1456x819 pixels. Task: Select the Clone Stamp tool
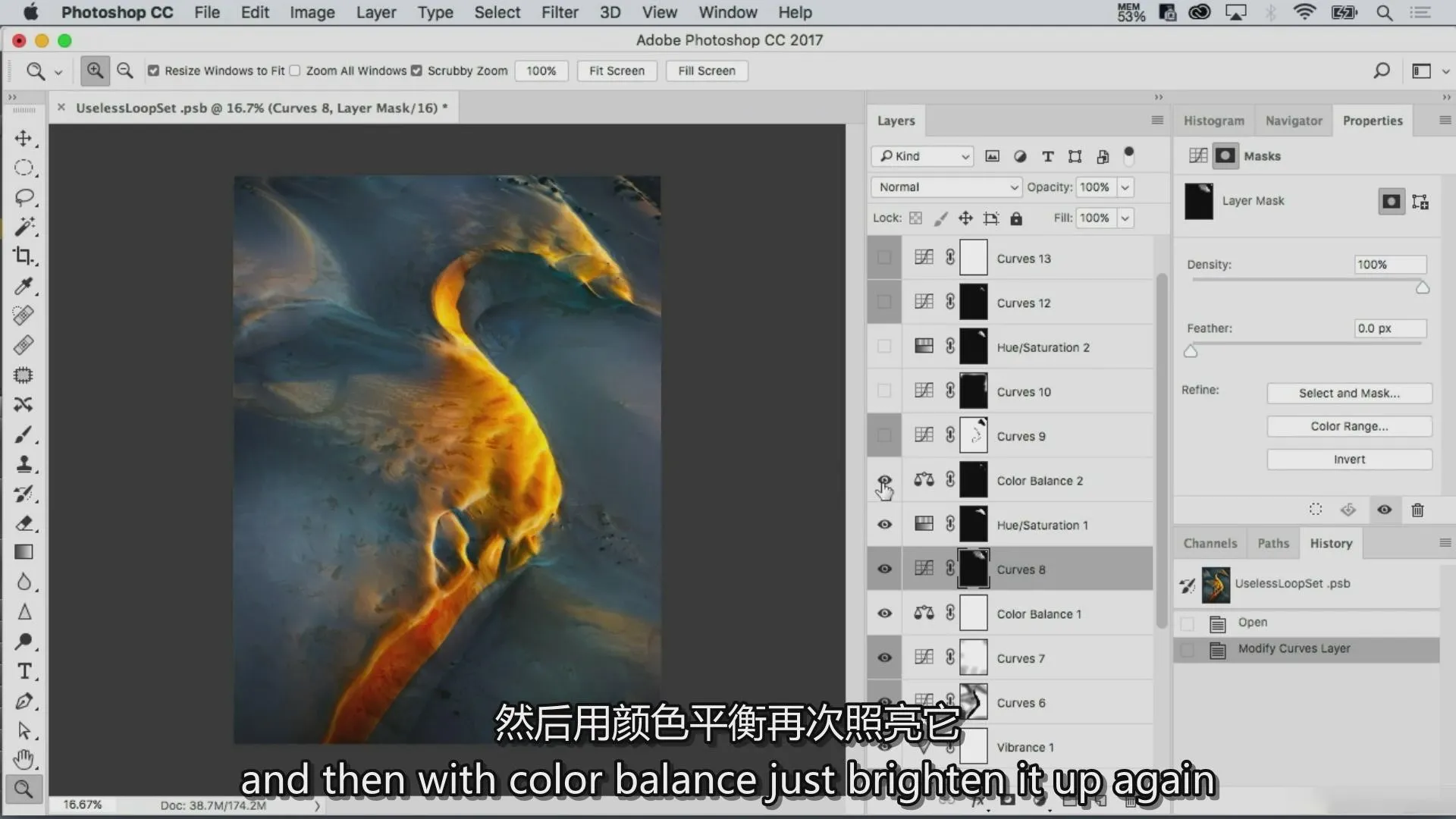pos(24,464)
